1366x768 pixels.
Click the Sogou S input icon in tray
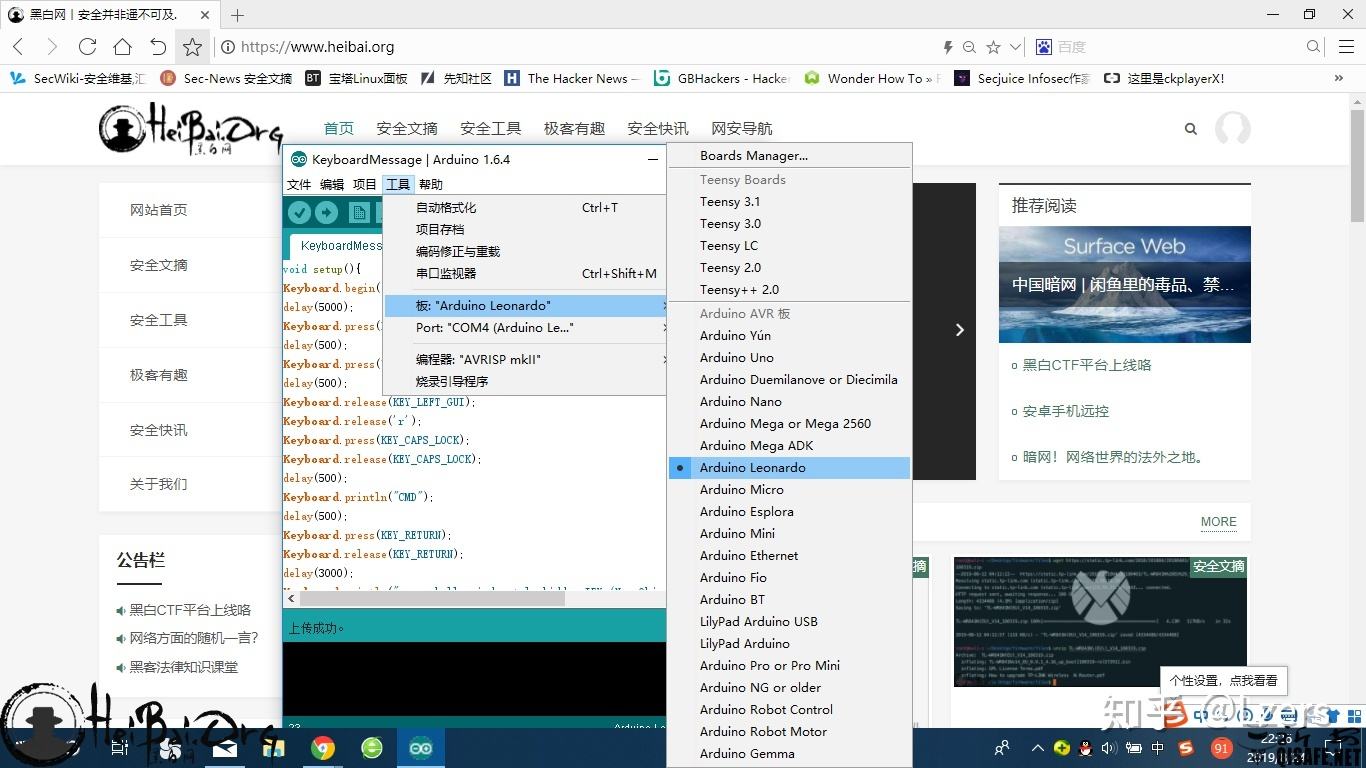pyautogui.click(x=1185, y=748)
